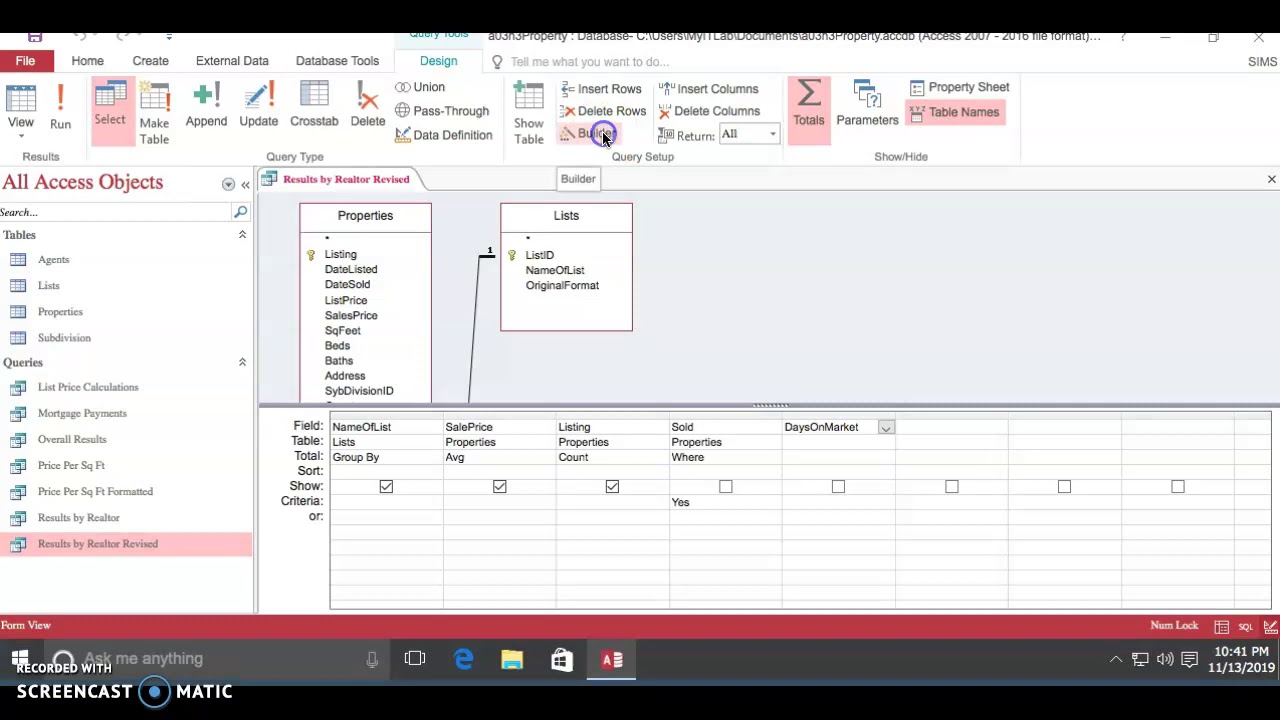Switch to the External Data tab
Viewport: 1280px width, 720px height.
pos(232,61)
